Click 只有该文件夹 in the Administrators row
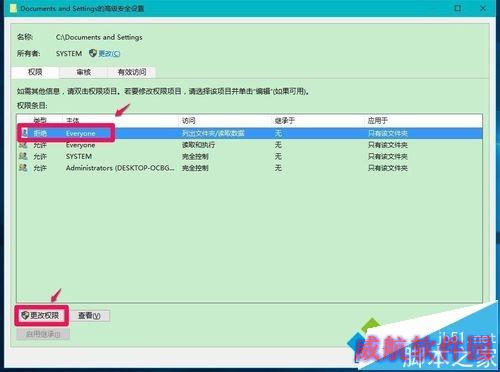 point(388,168)
